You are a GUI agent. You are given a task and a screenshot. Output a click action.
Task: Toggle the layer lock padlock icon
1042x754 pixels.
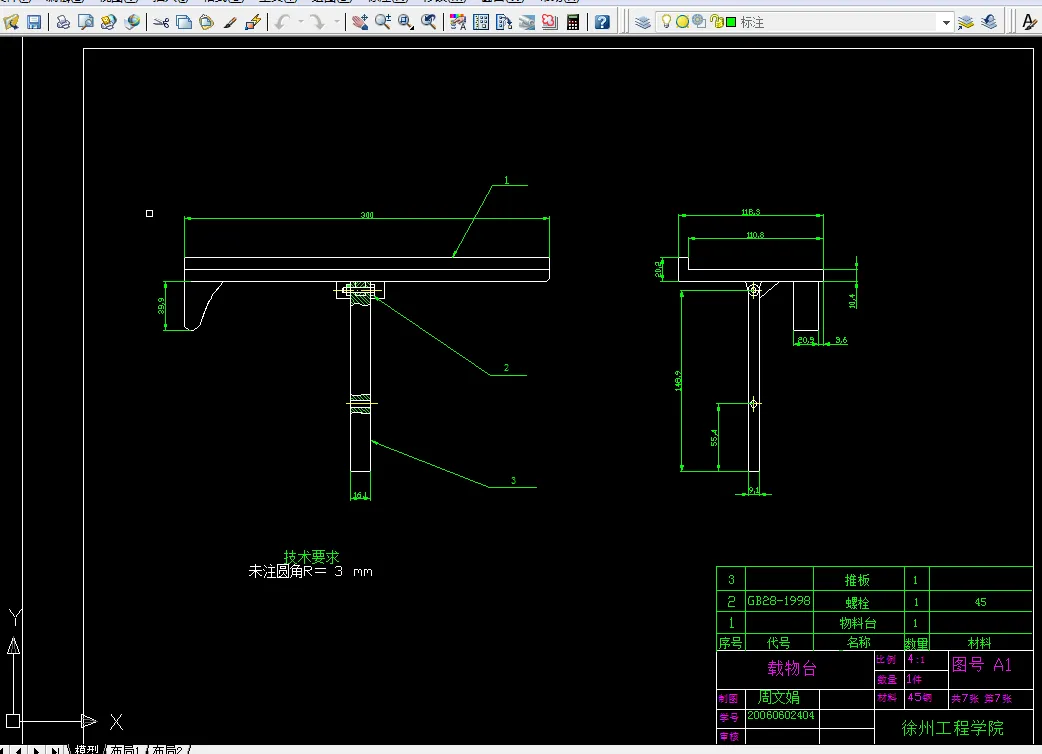click(716, 21)
